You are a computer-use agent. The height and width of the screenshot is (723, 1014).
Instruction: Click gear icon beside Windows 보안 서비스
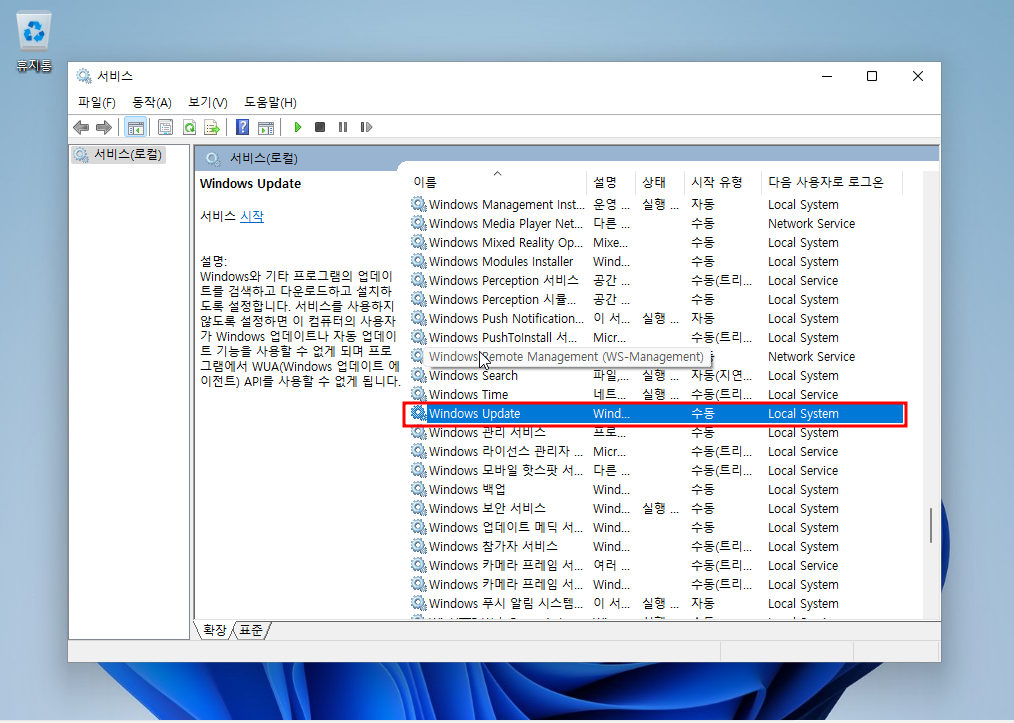pyautogui.click(x=418, y=508)
